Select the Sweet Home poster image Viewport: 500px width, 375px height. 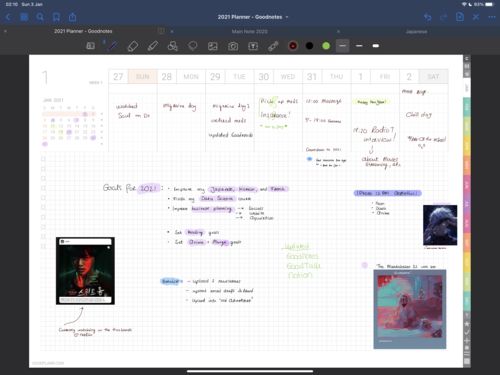(x=85, y=271)
